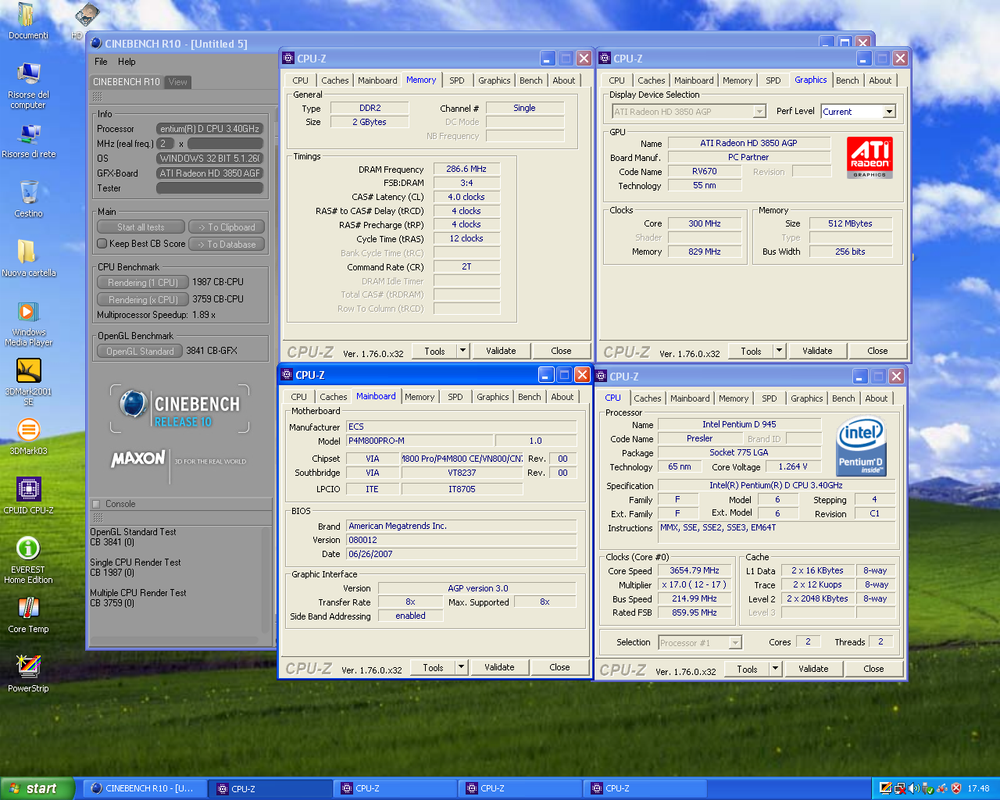
Task: Click the Intel Pentium D logo
Action: pos(861,446)
